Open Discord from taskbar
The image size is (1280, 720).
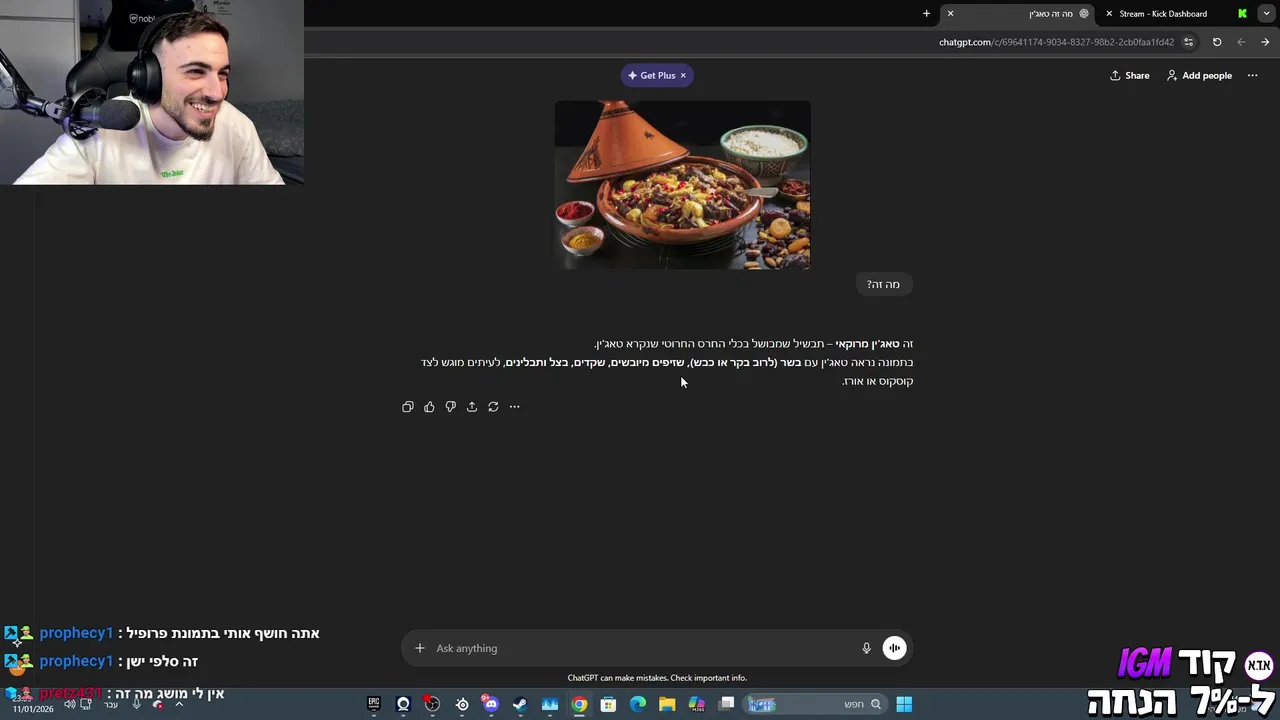coord(491,704)
